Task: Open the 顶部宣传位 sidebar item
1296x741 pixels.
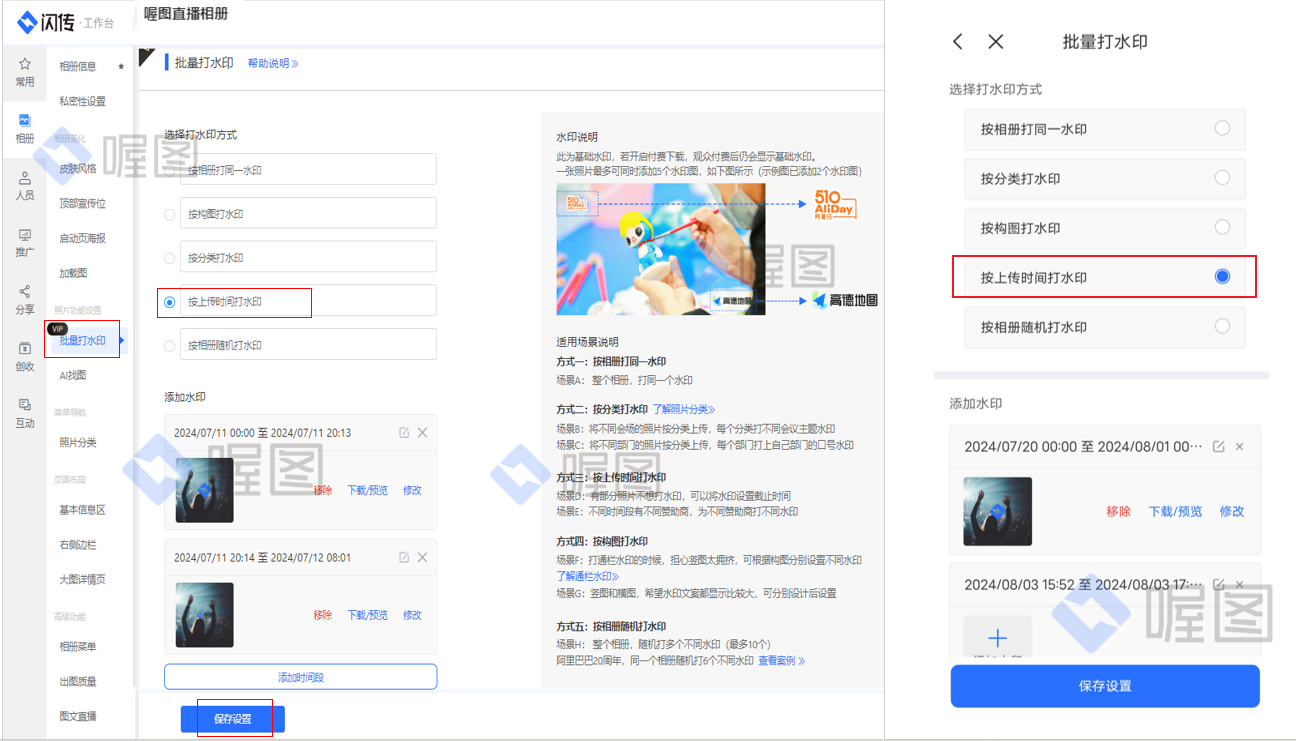Action: click(x=83, y=203)
